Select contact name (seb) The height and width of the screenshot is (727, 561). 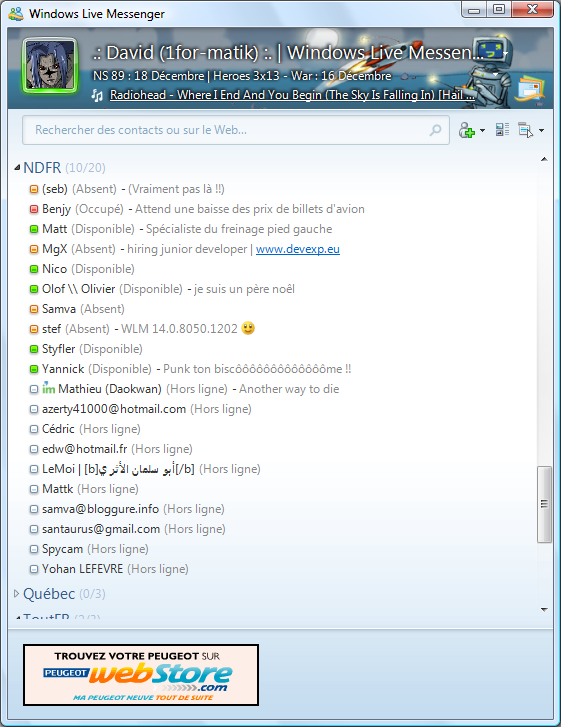(x=55, y=189)
